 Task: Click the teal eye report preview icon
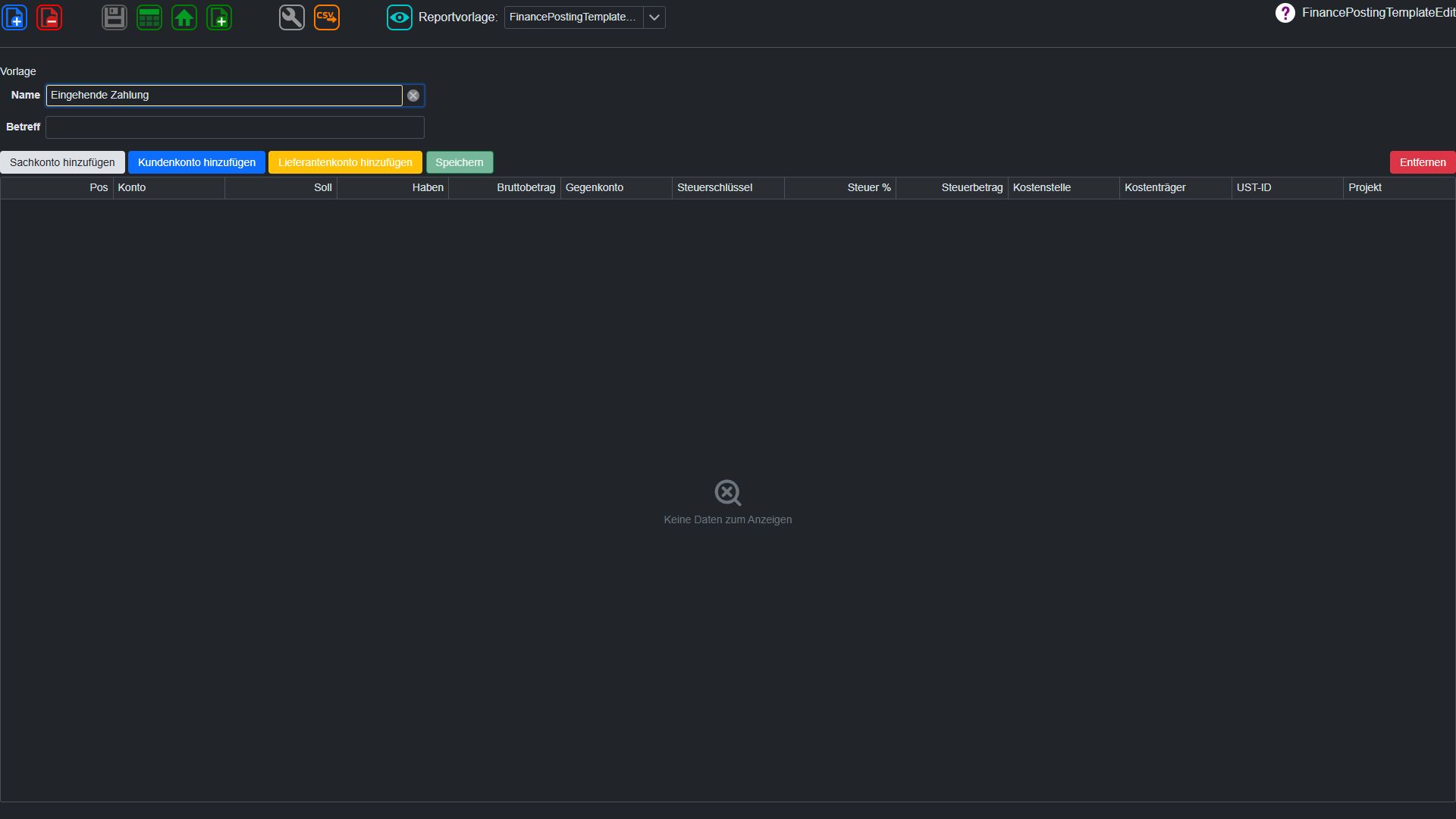(400, 17)
